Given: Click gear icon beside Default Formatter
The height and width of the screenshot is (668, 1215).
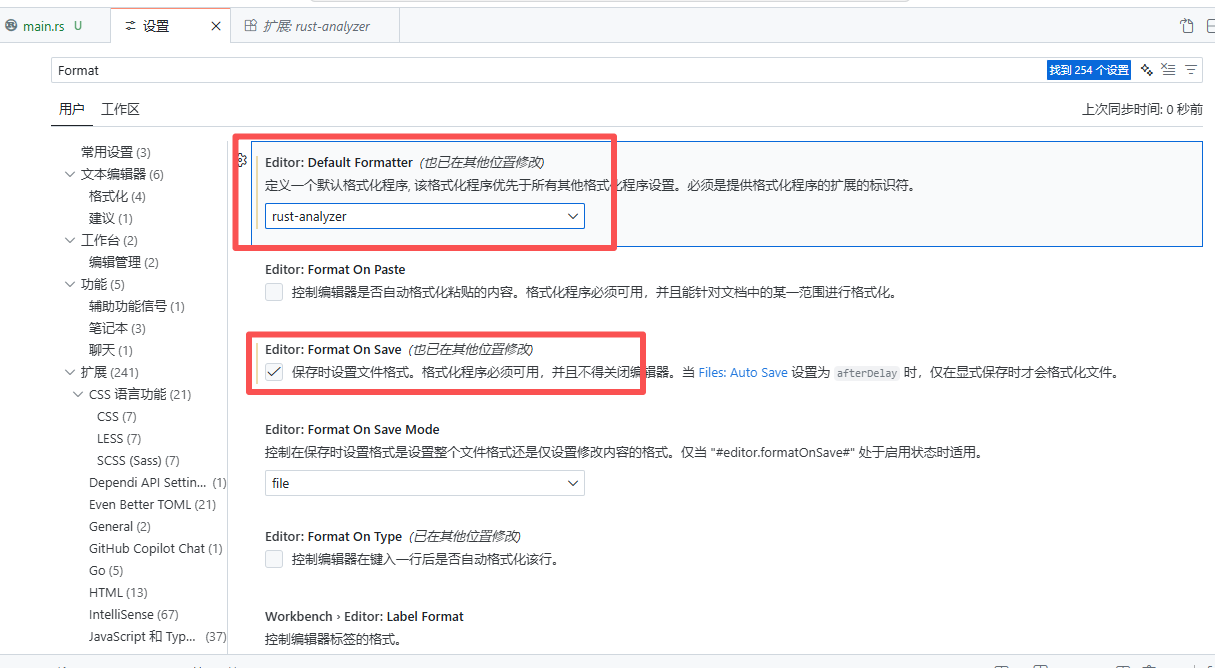Looking at the screenshot, I should tap(241, 160).
